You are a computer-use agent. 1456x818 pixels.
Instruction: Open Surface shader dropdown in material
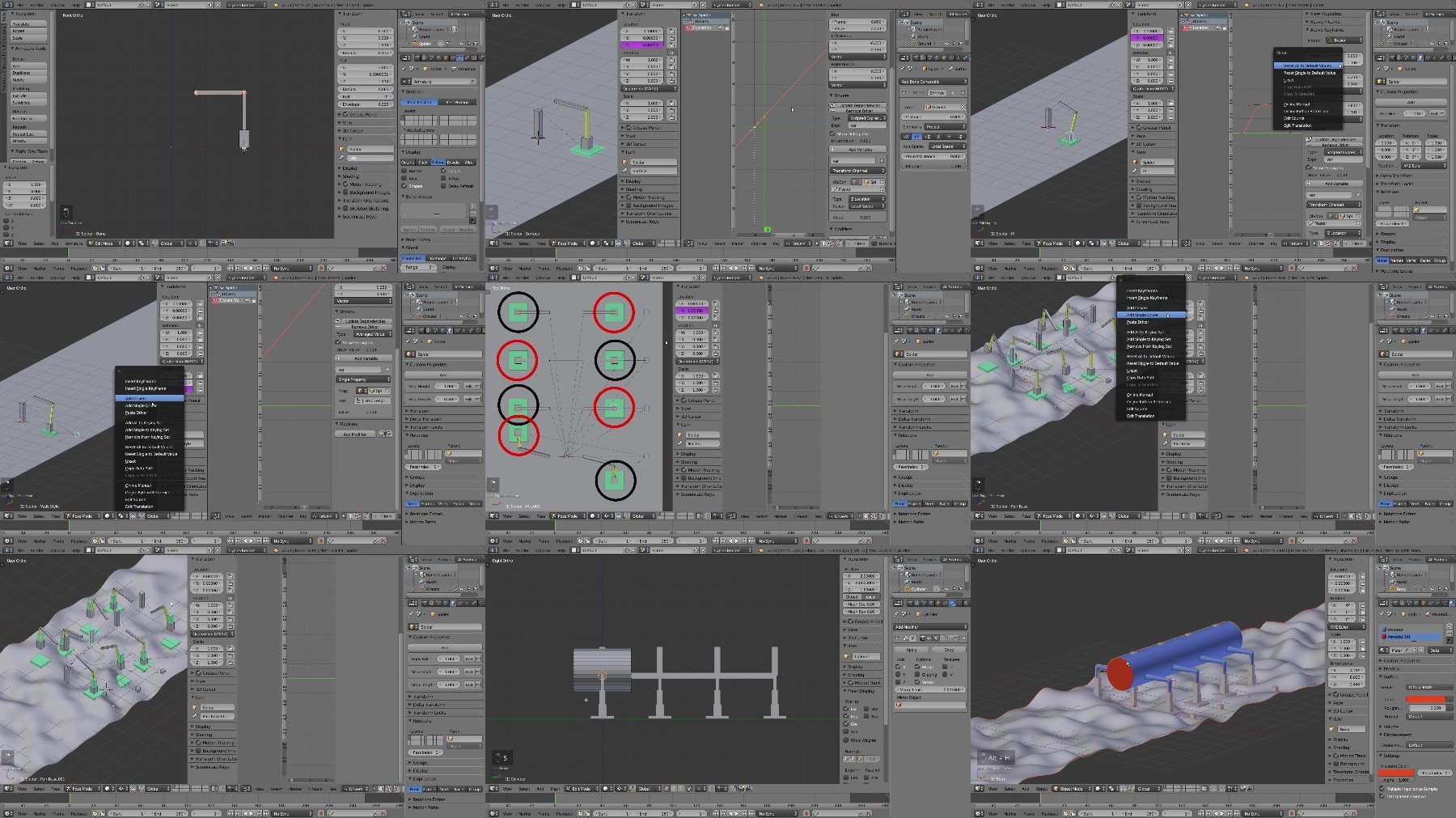pos(1429,687)
